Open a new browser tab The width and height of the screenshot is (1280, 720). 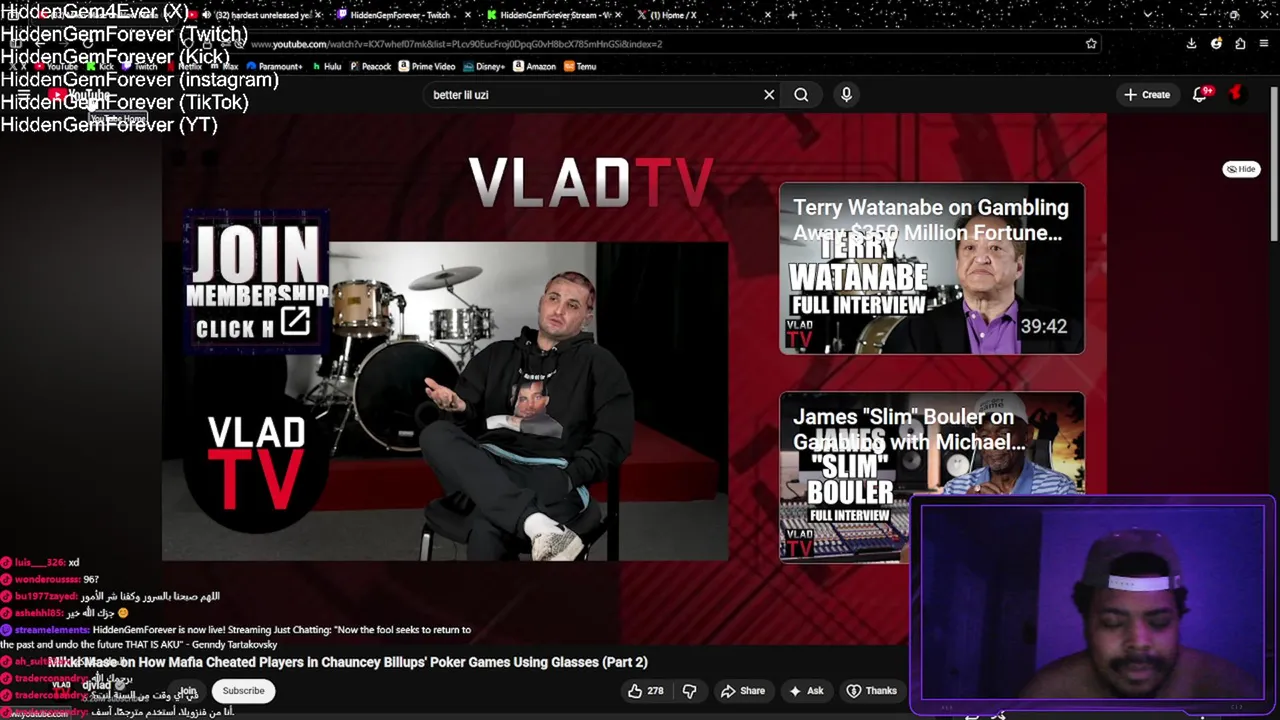[792, 15]
